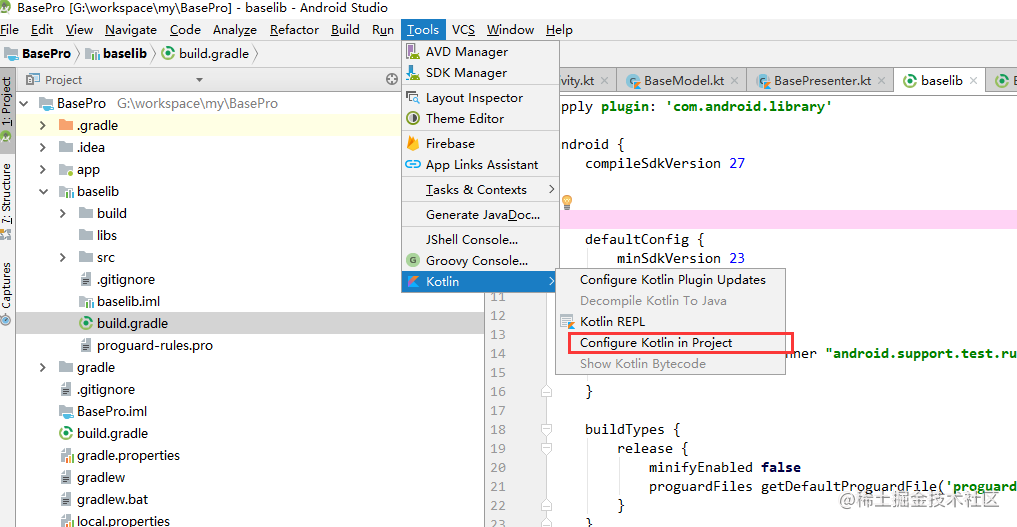Open the Run menu
The height and width of the screenshot is (527, 1017).
point(383,30)
